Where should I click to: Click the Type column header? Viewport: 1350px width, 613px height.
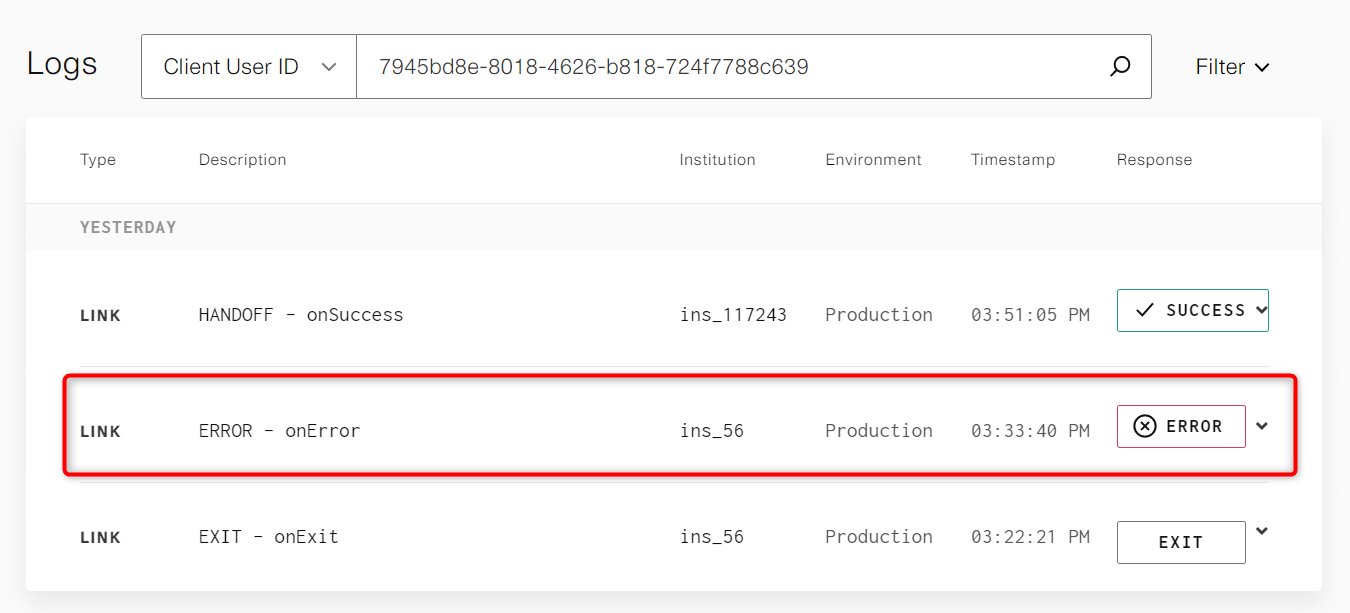(x=97, y=159)
